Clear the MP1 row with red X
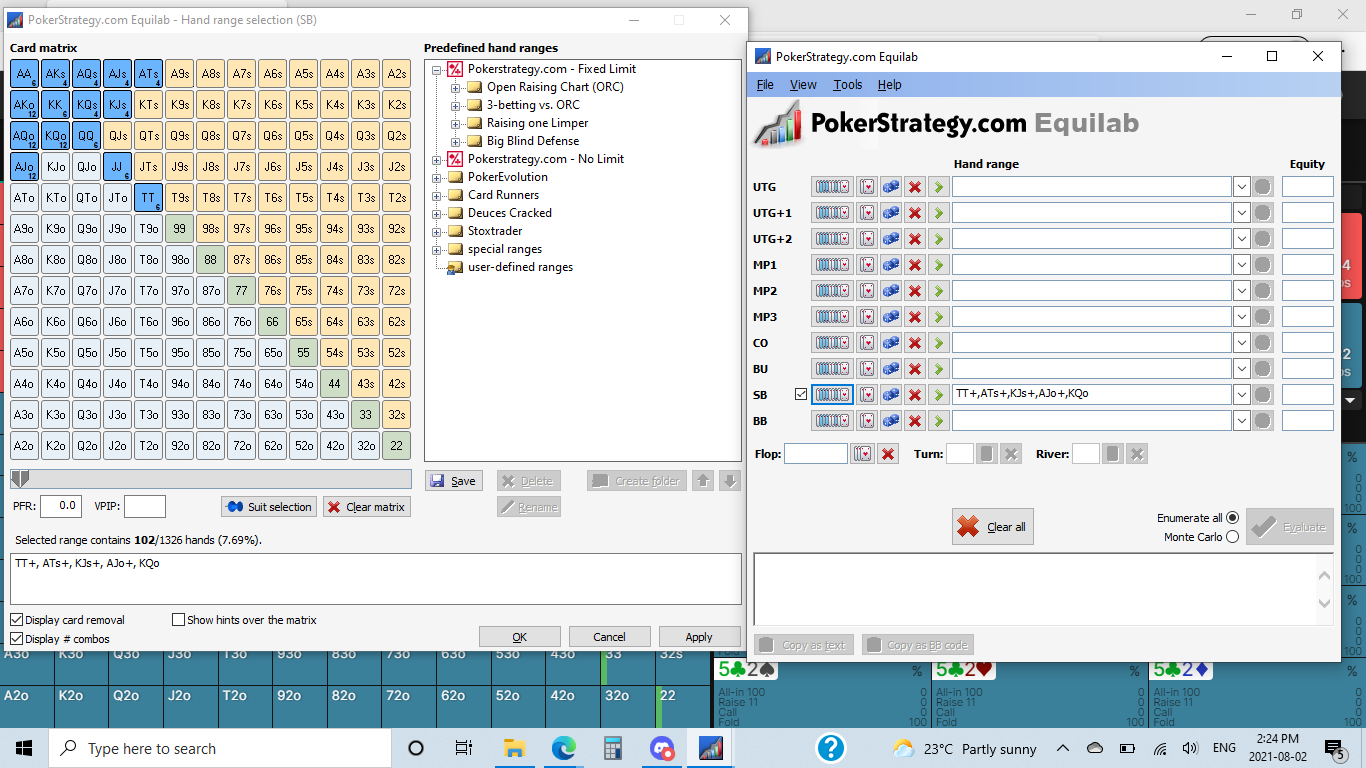 coord(915,265)
